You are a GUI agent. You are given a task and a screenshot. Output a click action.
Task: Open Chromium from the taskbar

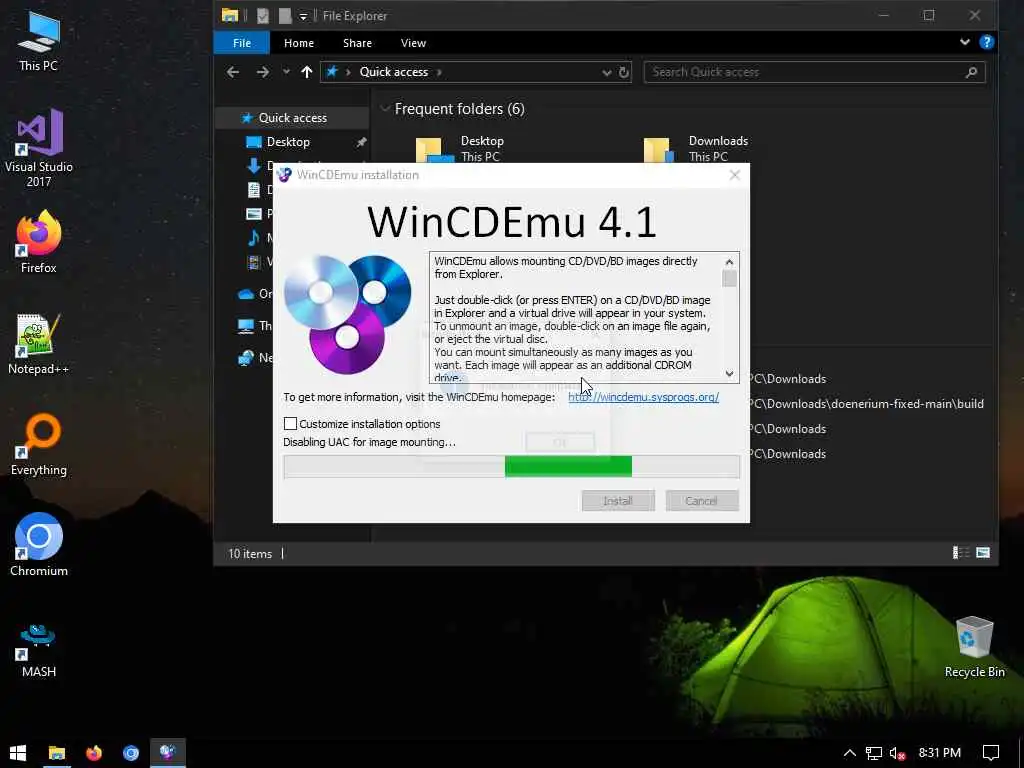tap(131, 753)
